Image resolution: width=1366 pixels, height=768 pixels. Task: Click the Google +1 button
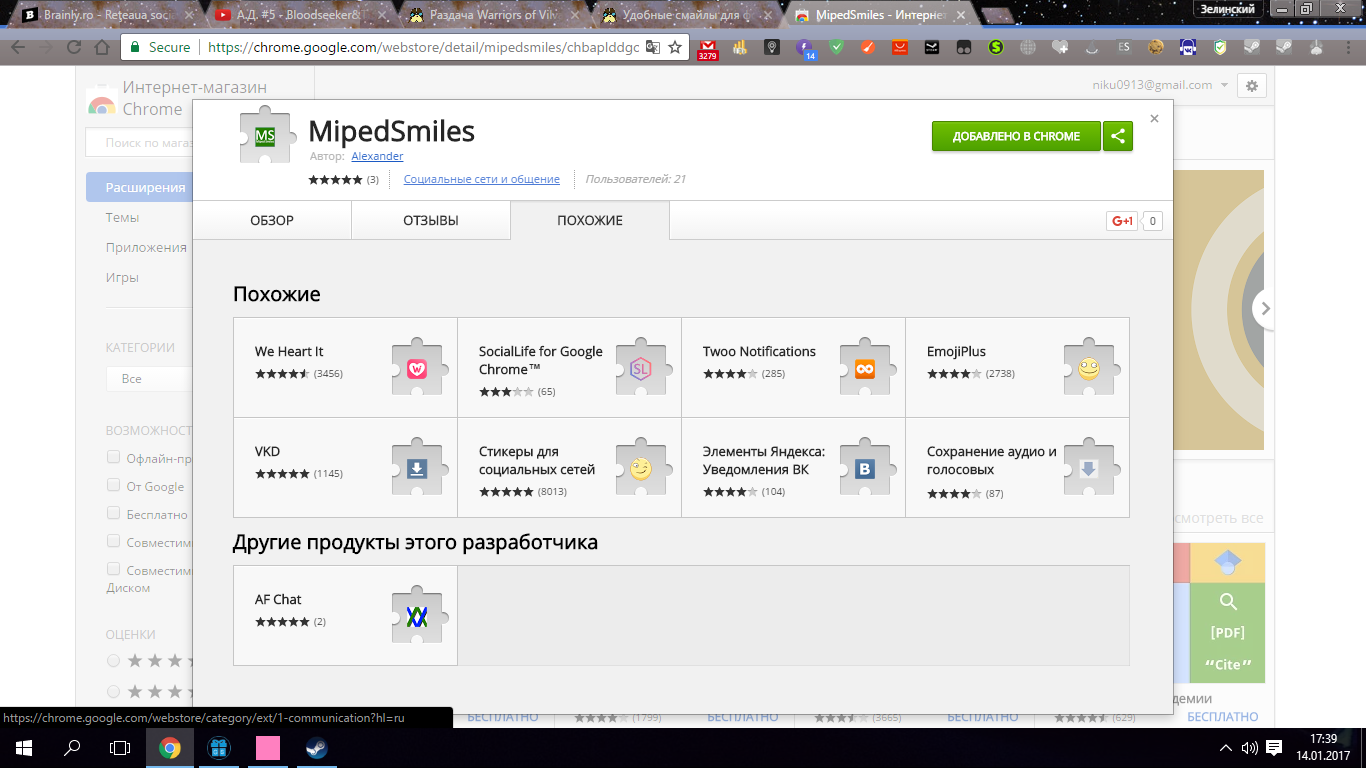(1121, 221)
